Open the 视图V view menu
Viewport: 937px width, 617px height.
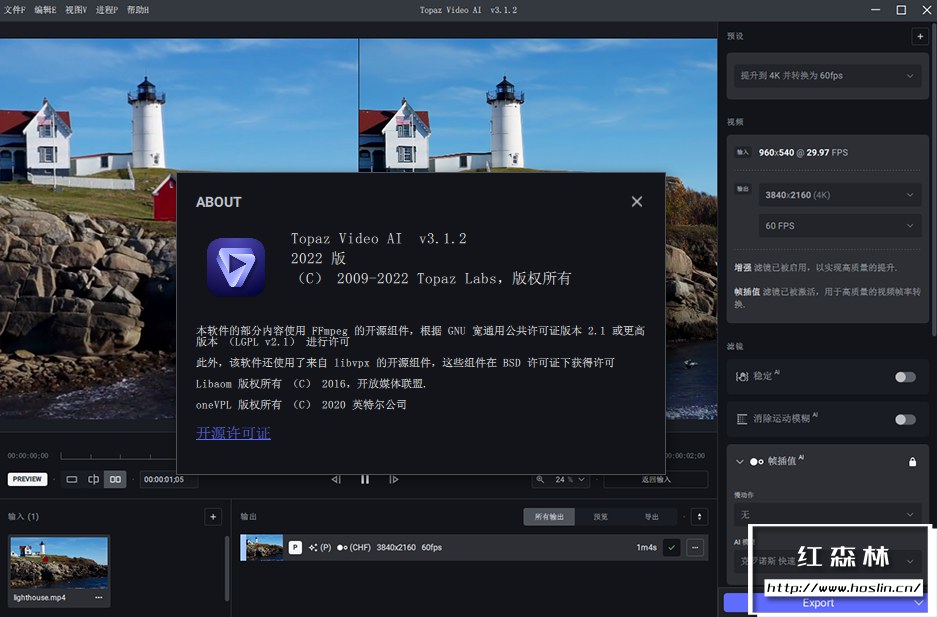(x=76, y=10)
